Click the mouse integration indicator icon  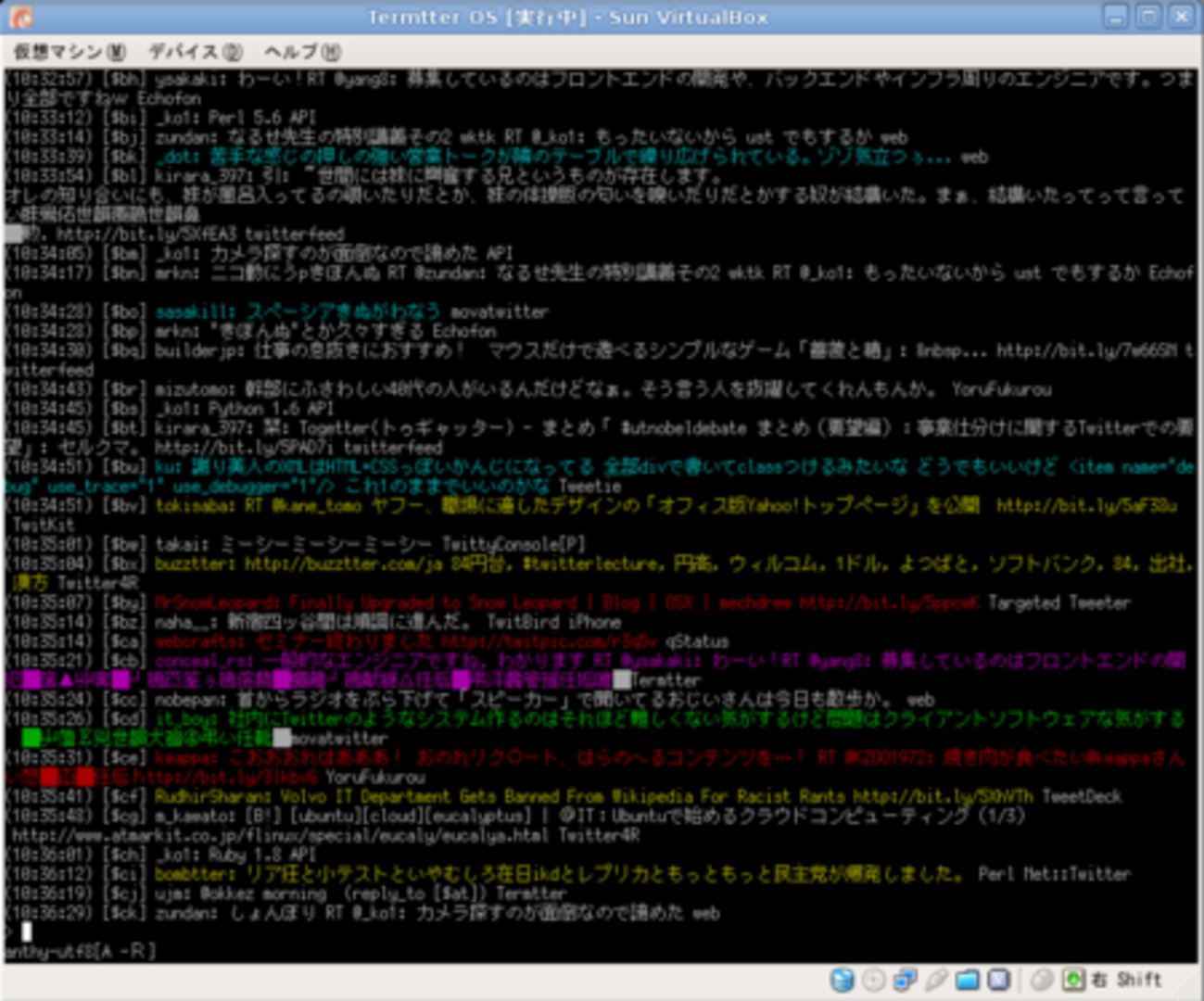coord(1043,980)
